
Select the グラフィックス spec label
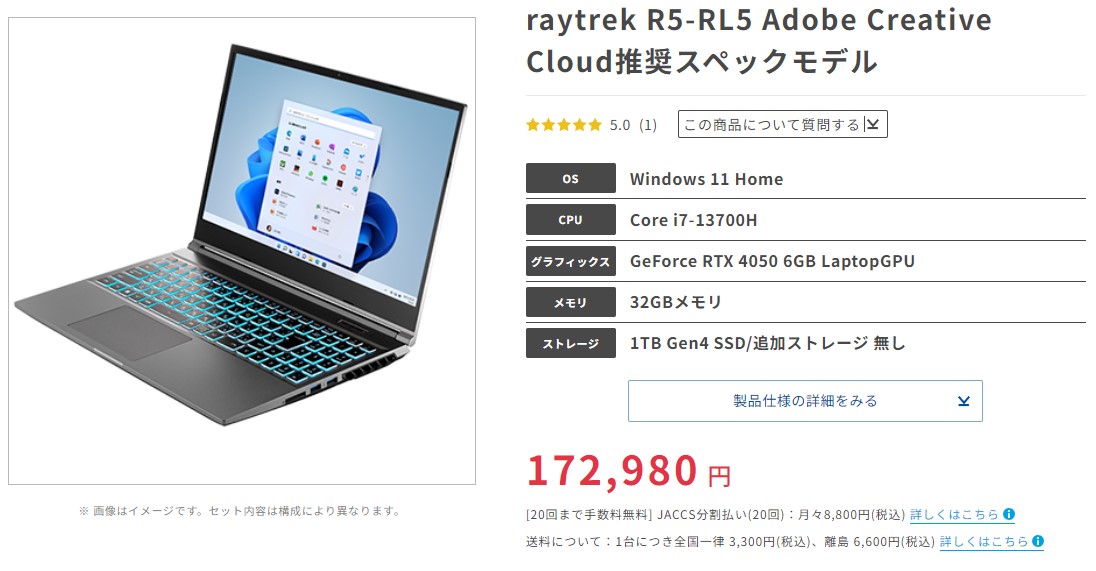click(x=571, y=261)
